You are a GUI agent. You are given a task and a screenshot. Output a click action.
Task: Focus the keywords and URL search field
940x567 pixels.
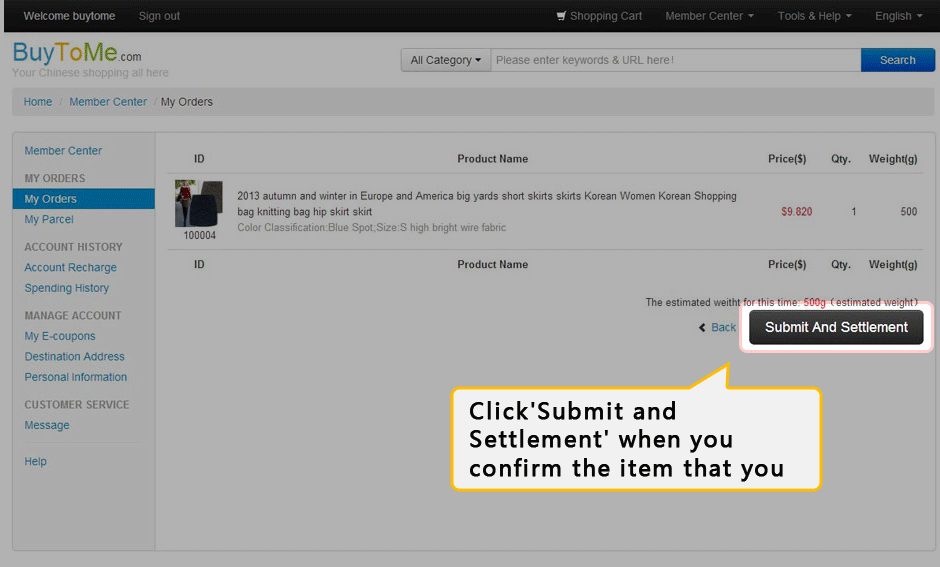tap(675, 60)
